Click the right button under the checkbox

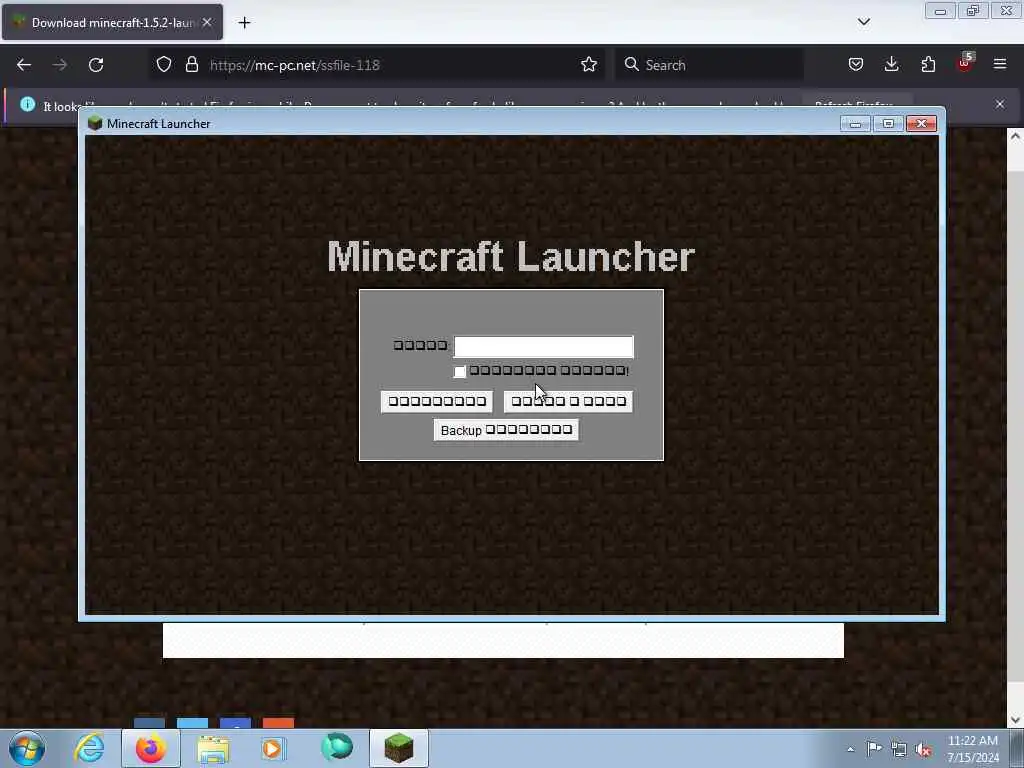pos(568,401)
